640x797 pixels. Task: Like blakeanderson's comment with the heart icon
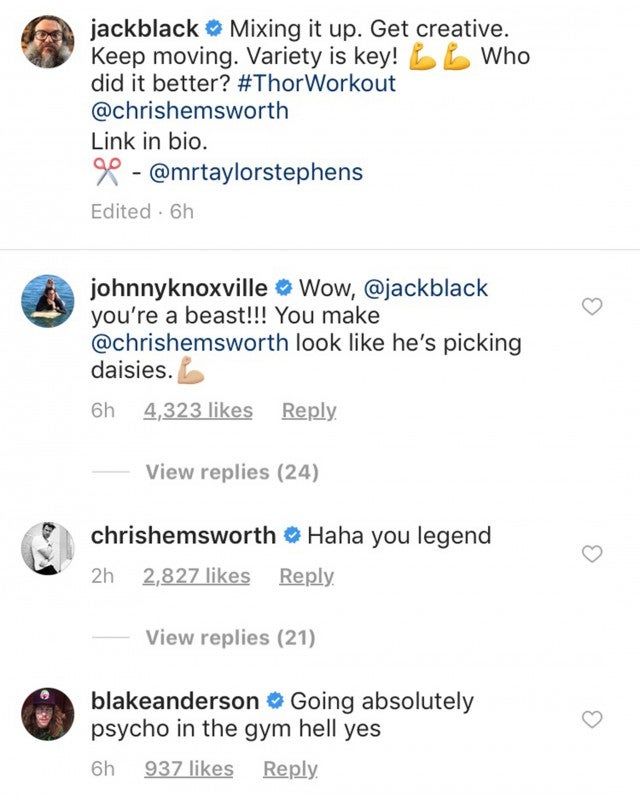coord(592,719)
